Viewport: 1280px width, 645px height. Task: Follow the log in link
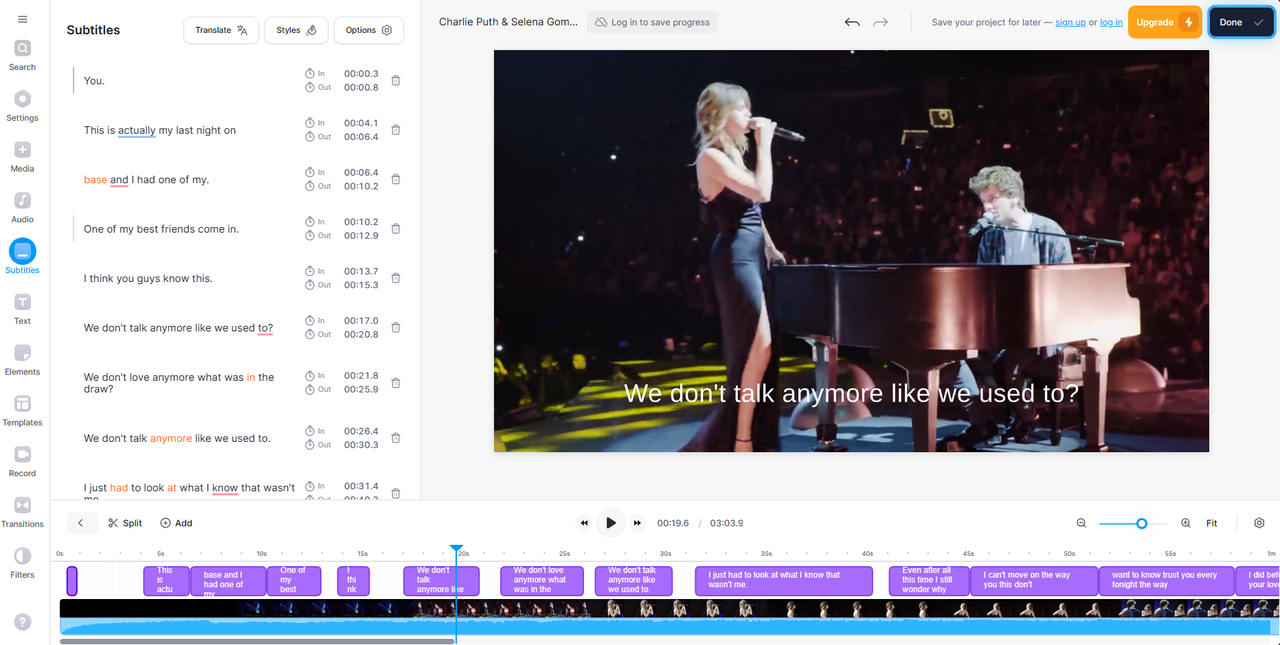1111,22
